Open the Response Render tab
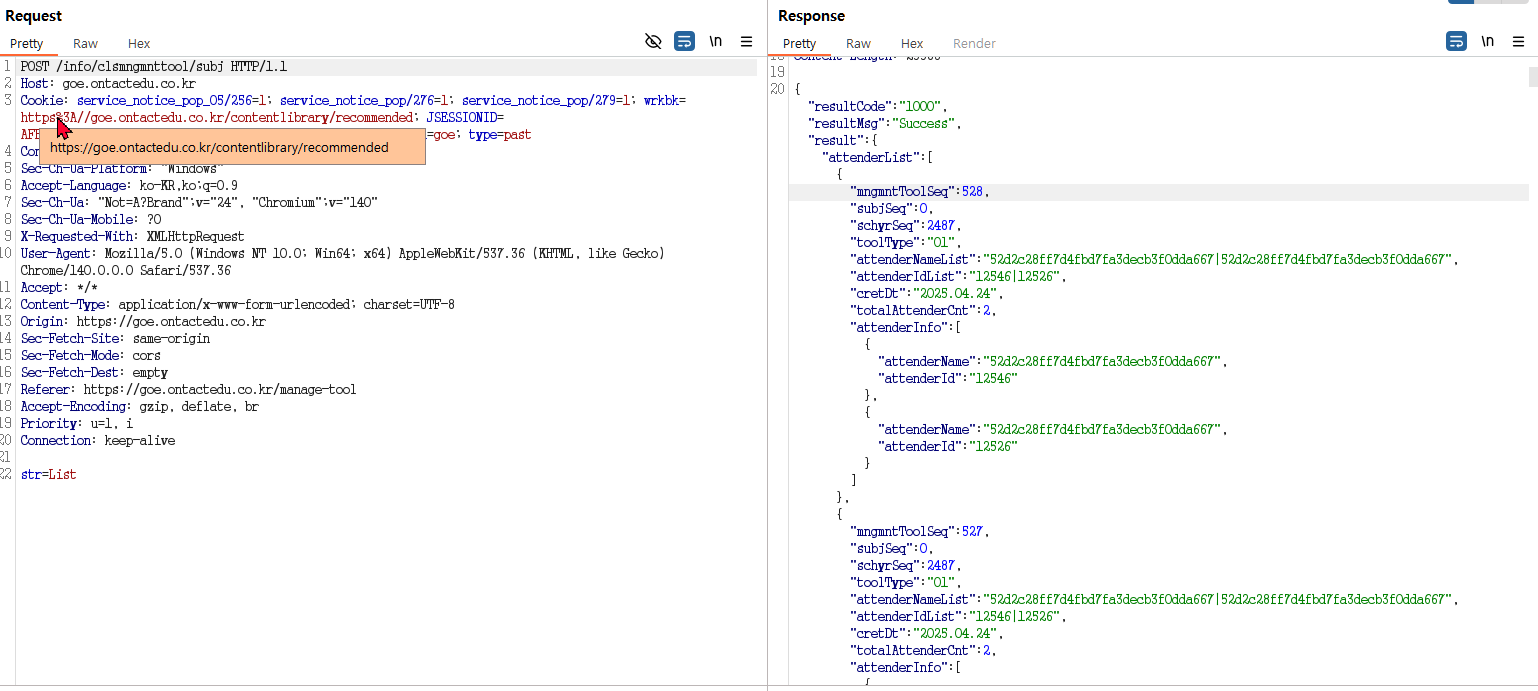 (974, 43)
